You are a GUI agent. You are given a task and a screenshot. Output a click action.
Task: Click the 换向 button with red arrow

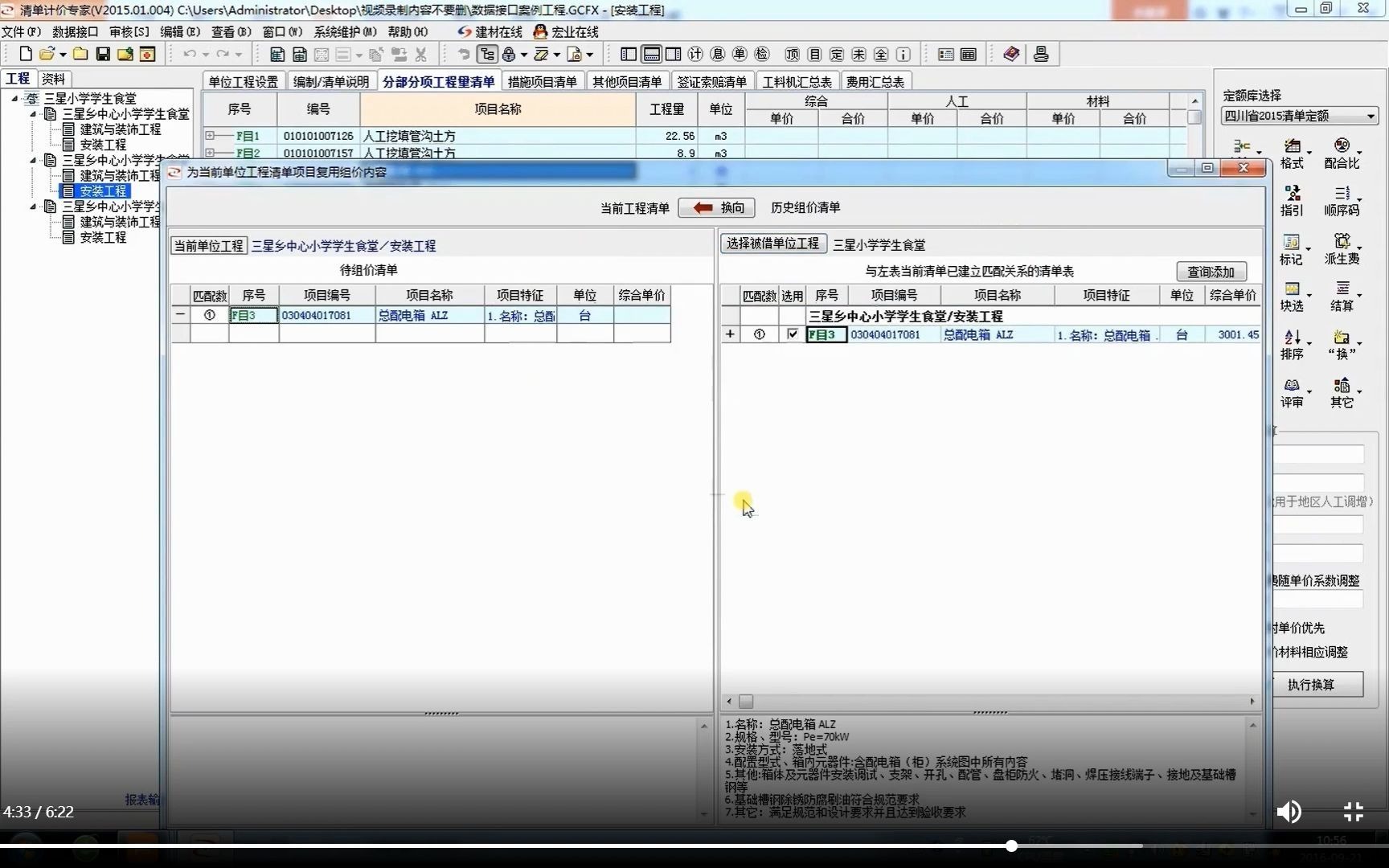(x=718, y=207)
